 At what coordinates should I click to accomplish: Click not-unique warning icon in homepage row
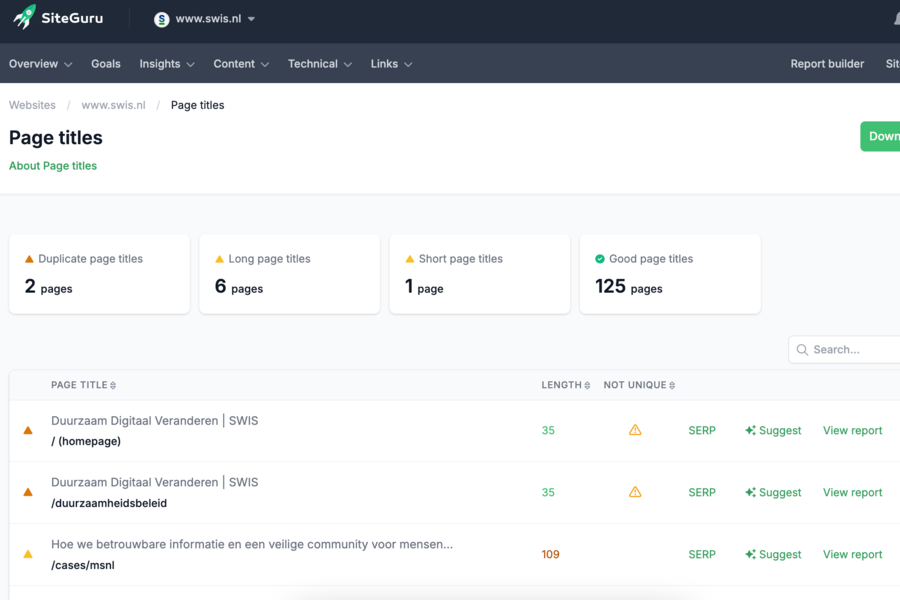(635, 429)
